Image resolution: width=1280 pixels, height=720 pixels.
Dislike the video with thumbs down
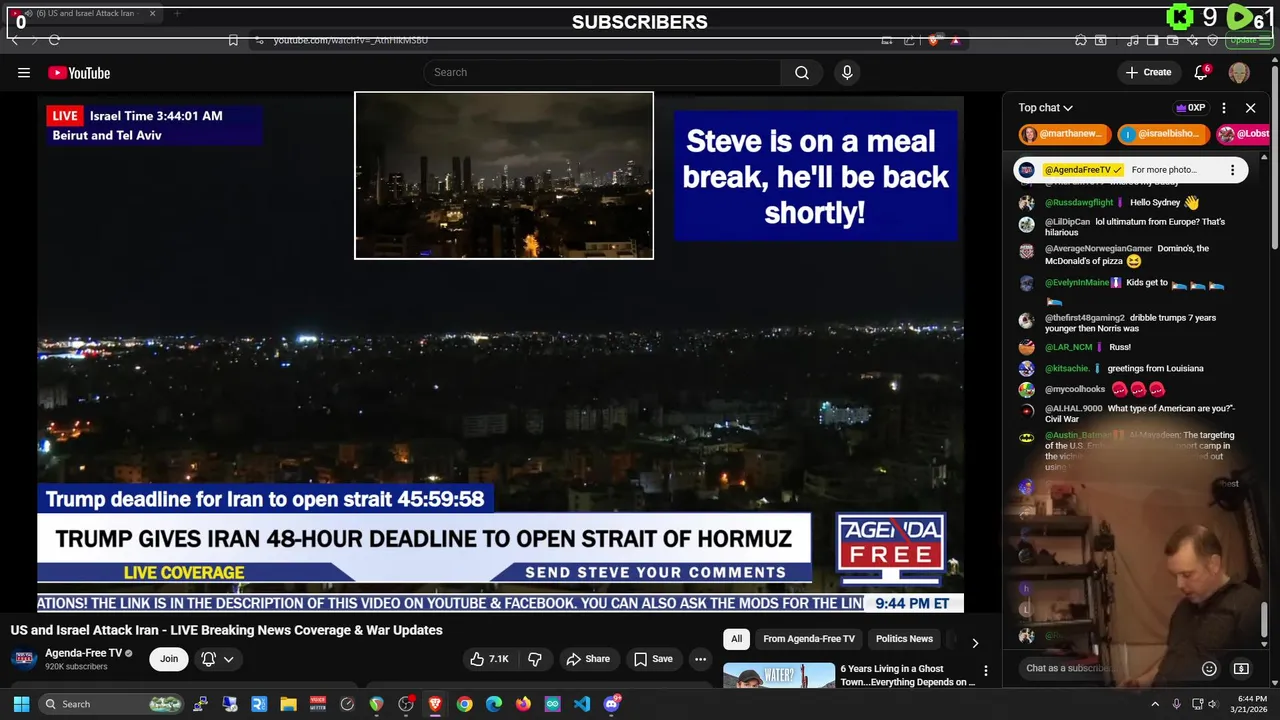pyautogui.click(x=535, y=659)
